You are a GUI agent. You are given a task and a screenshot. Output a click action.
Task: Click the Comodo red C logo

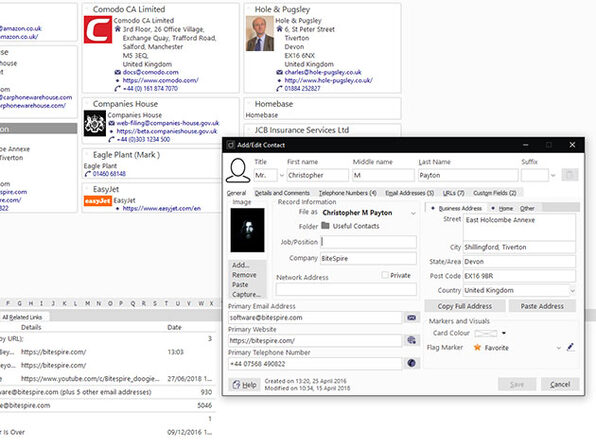[98, 29]
